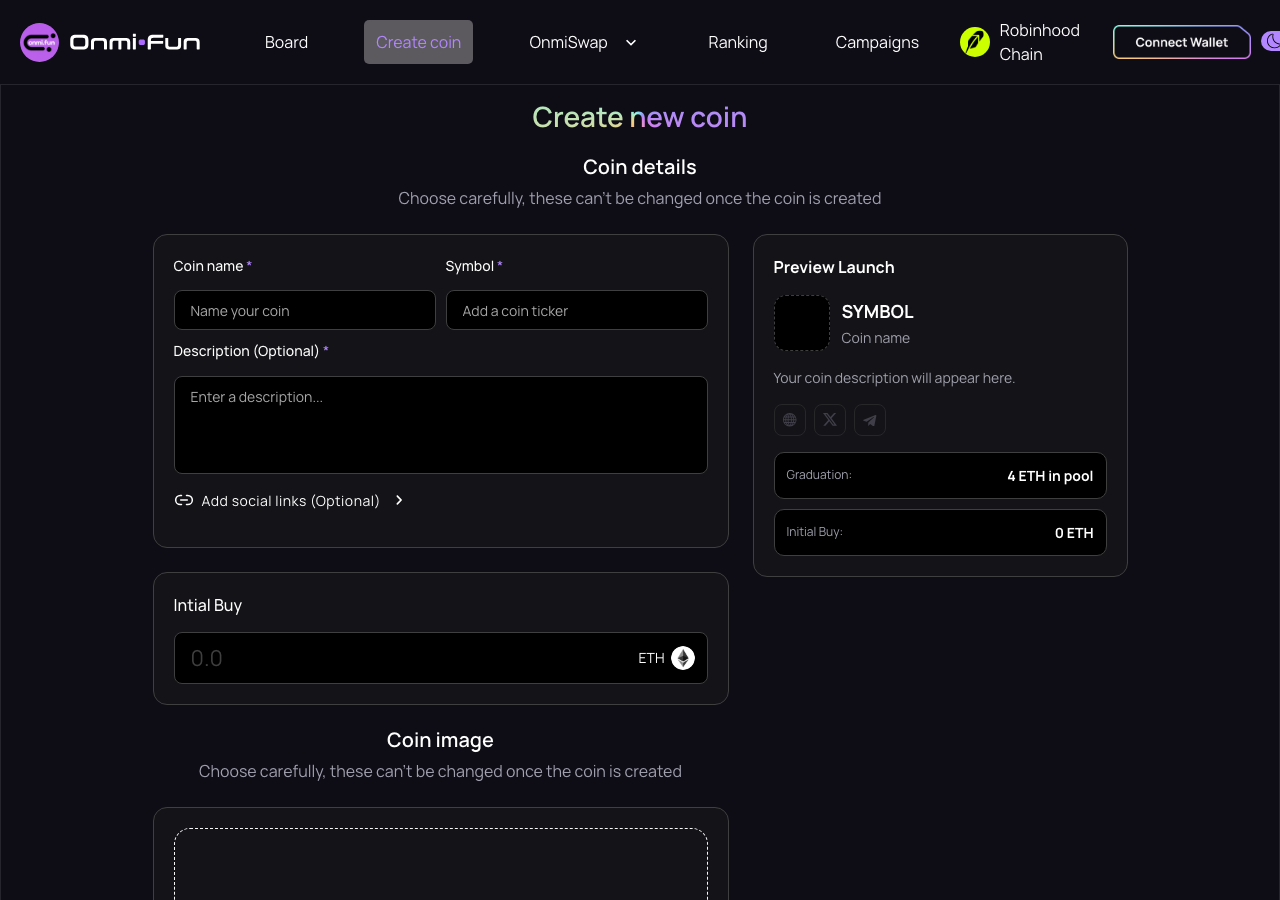Image resolution: width=1280 pixels, height=900 pixels.
Task: Click the Robinhood Chain feather icon
Action: point(975,42)
